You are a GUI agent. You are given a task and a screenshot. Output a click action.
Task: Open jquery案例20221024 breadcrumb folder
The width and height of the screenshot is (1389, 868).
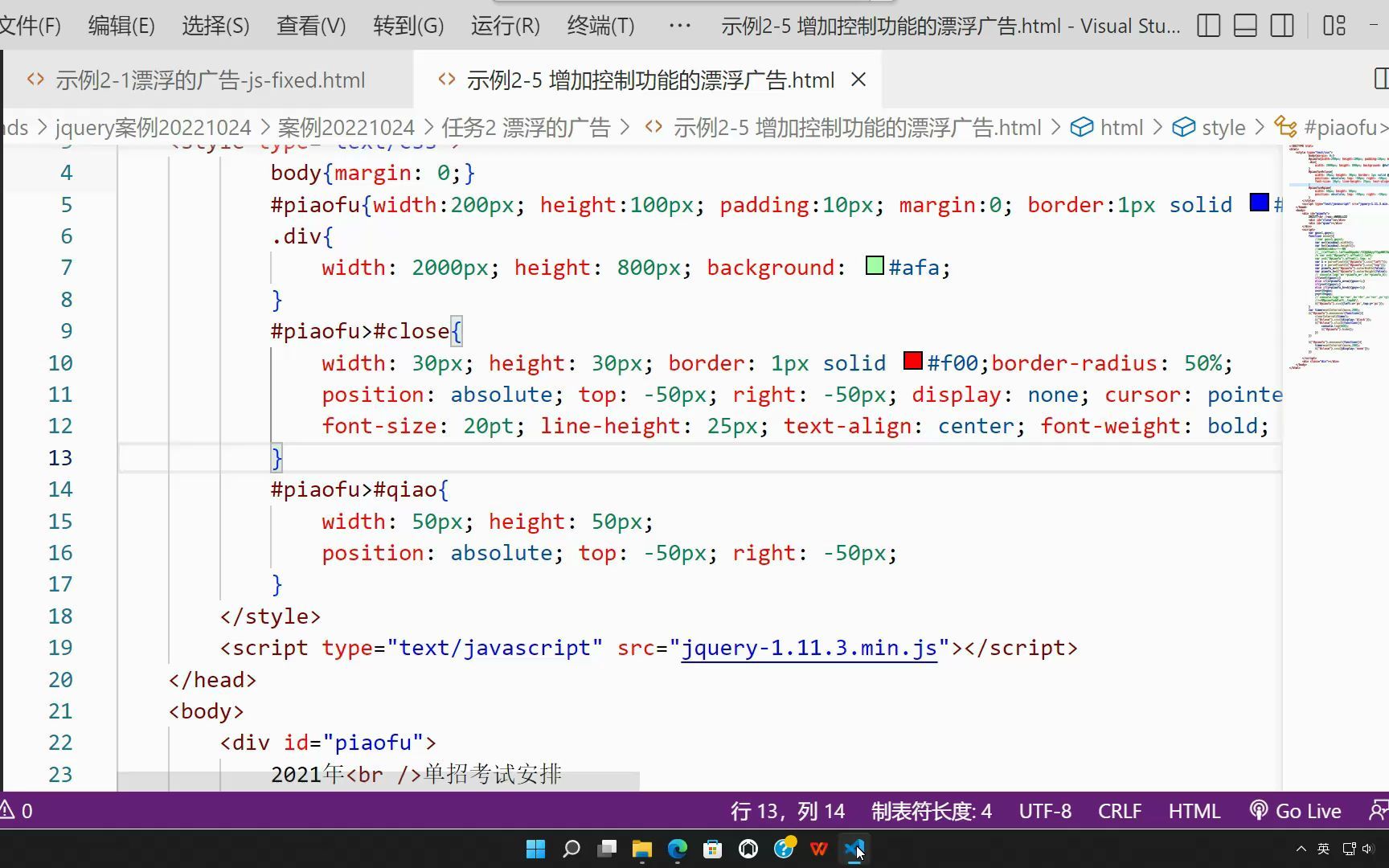pyautogui.click(x=153, y=128)
